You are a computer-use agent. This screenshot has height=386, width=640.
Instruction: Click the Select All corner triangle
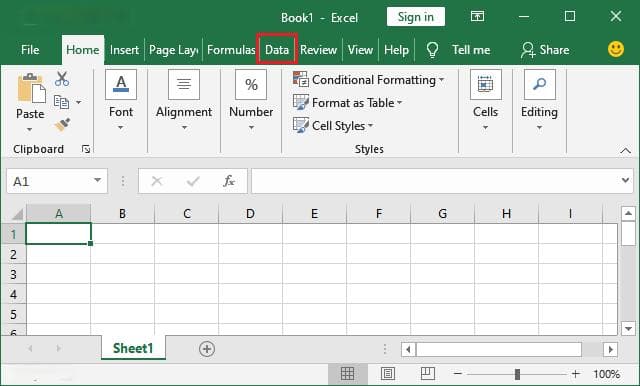[17, 214]
